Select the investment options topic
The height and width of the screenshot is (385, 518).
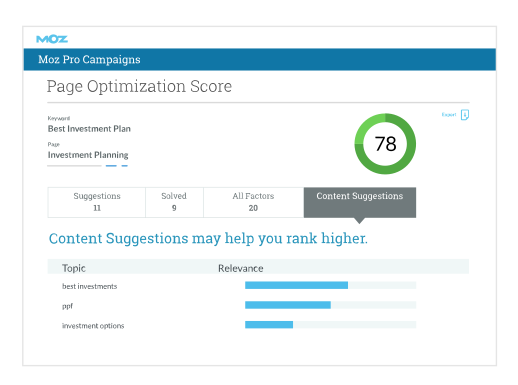click(93, 326)
